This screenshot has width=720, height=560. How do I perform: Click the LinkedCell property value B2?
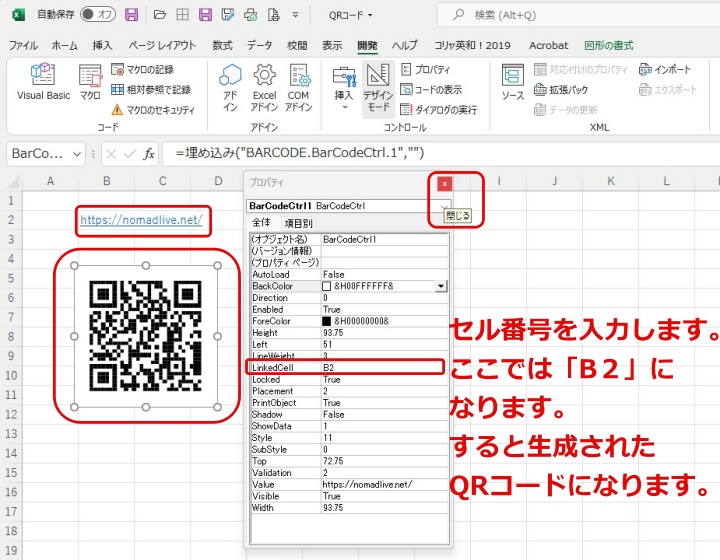click(x=383, y=368)
